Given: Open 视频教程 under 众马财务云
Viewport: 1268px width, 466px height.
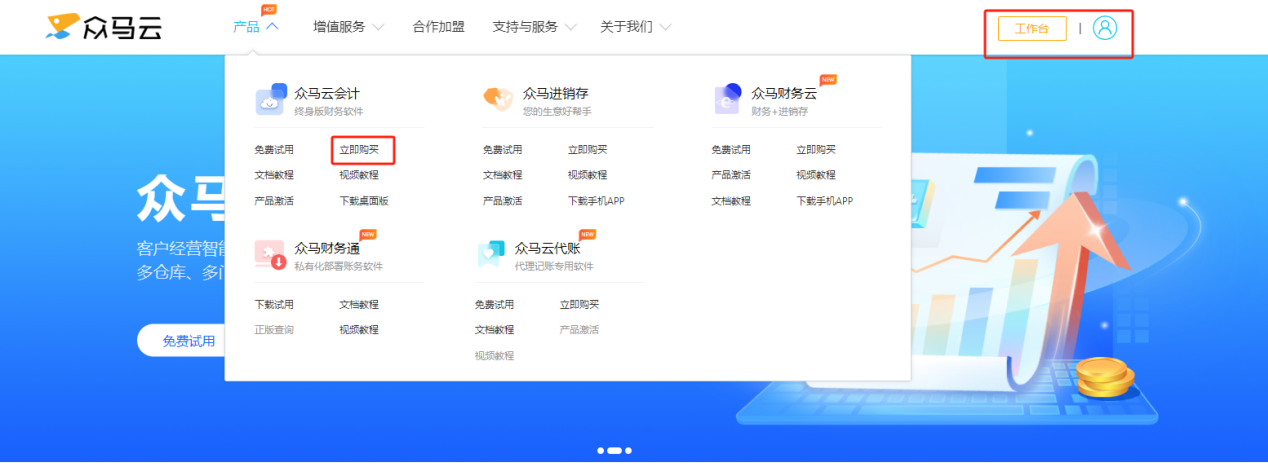Looking at the screenshot, I should click(816, 175).
